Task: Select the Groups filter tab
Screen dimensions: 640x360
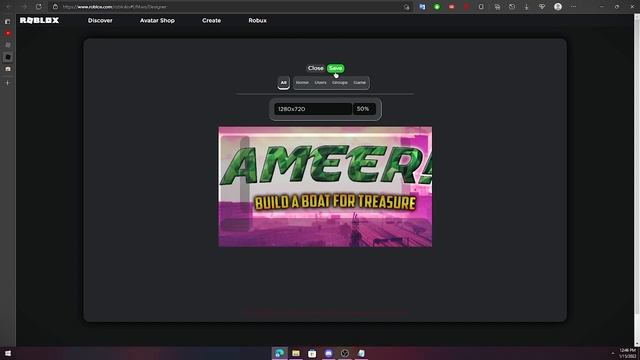Action: point(340,82)
